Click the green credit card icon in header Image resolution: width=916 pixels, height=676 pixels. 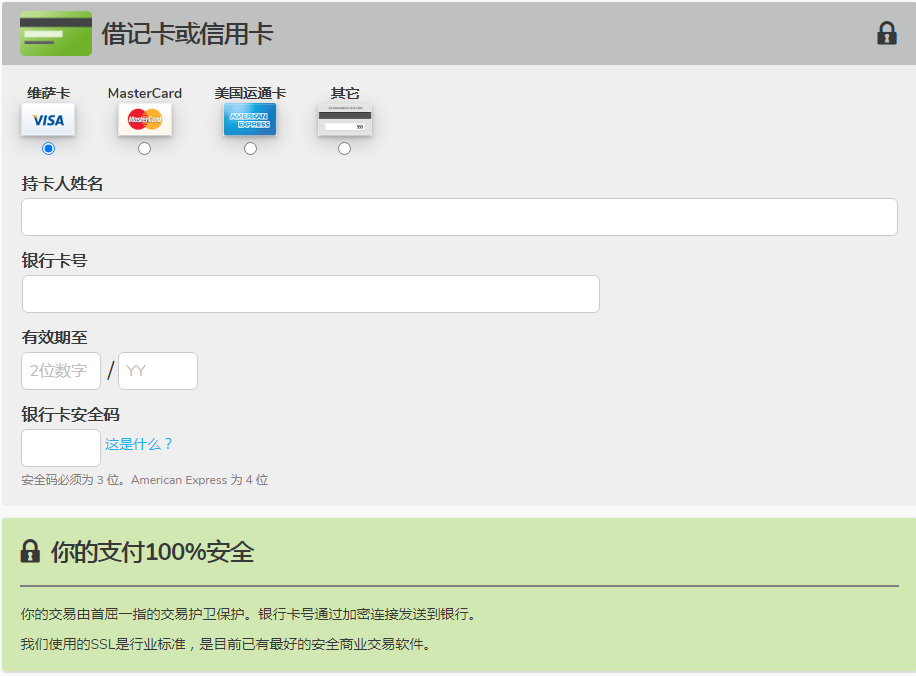tap(55, 33)
